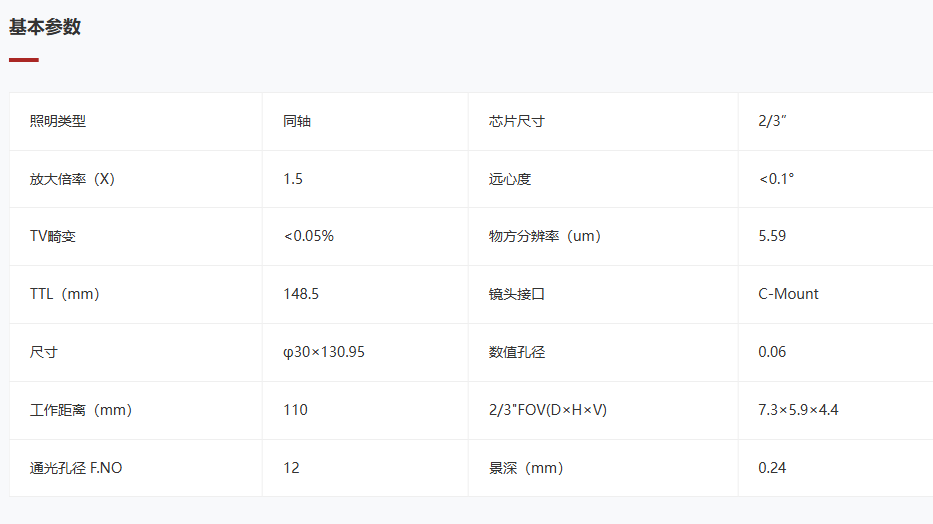Screen dimensions: 933x524
Task: Click the 远心度 label cell
Action: (x=510, y=179)
